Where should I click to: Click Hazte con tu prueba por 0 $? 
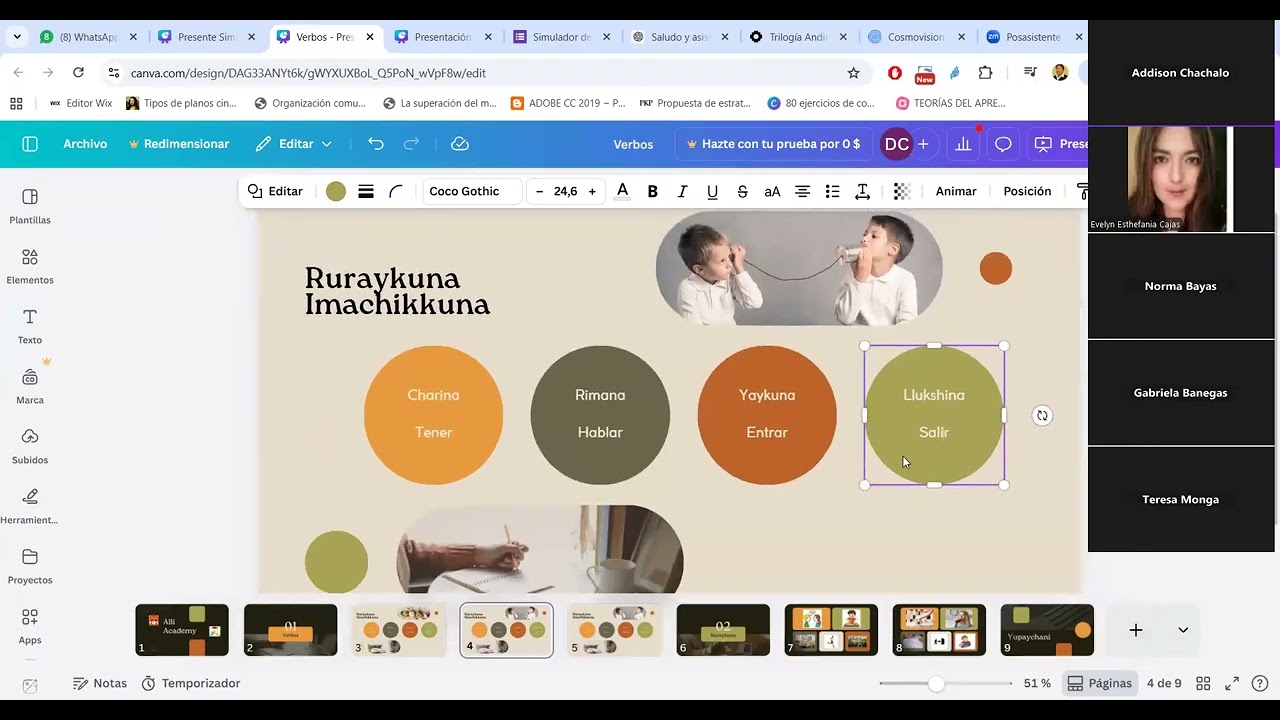pyautogui.click(x=773, y=144)
